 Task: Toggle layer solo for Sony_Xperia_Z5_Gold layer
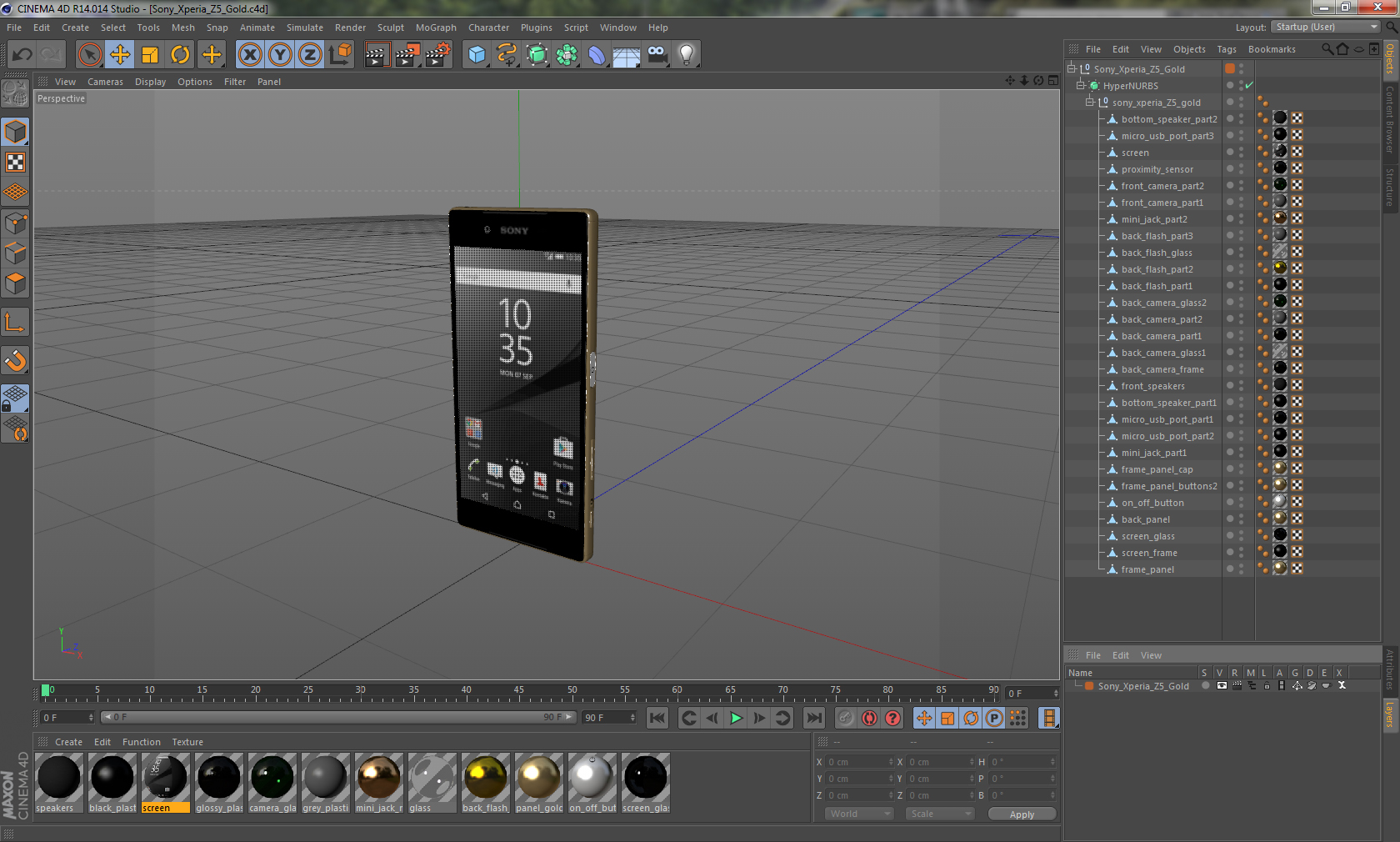1205,685
